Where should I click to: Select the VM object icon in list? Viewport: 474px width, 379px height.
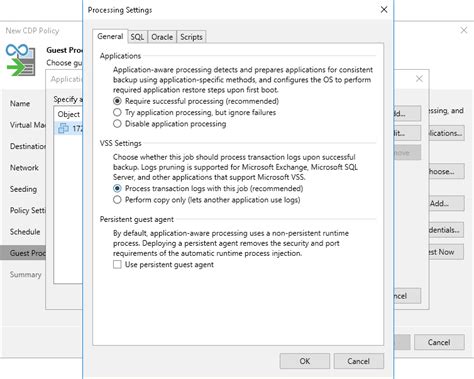coord(63,128)
